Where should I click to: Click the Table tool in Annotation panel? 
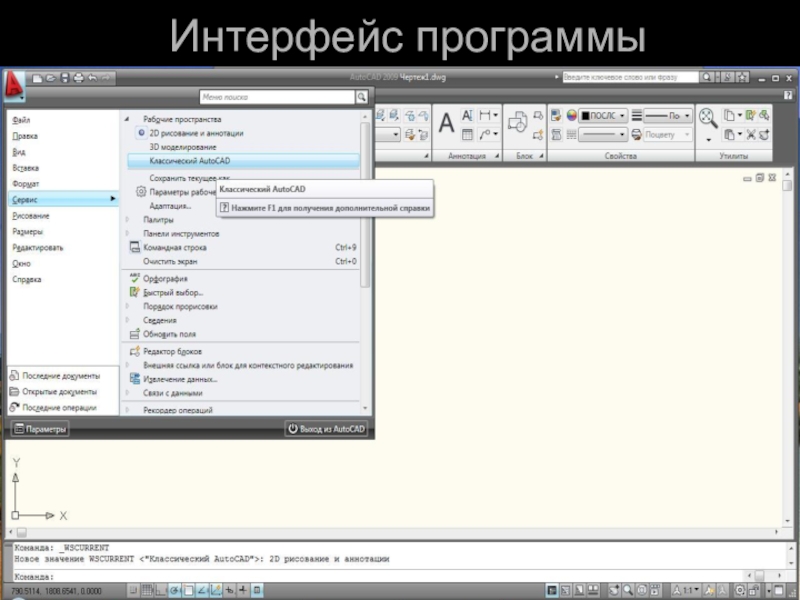tap(467, 134)
